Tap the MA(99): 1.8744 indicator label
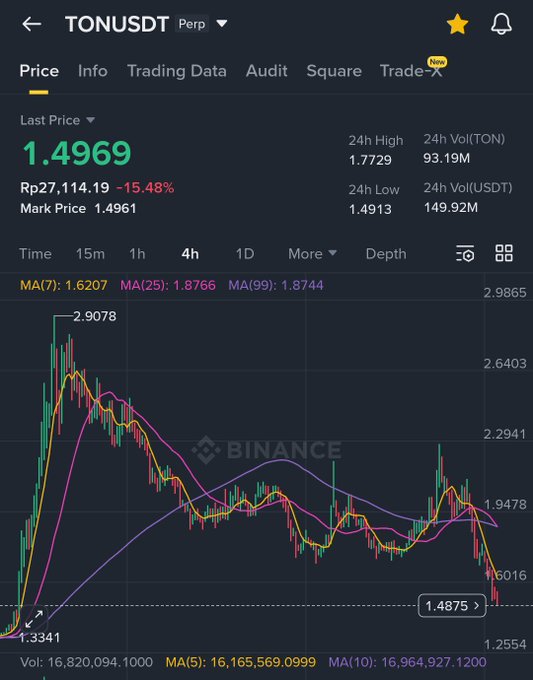 pyautogui.click(x=276, y=285)
